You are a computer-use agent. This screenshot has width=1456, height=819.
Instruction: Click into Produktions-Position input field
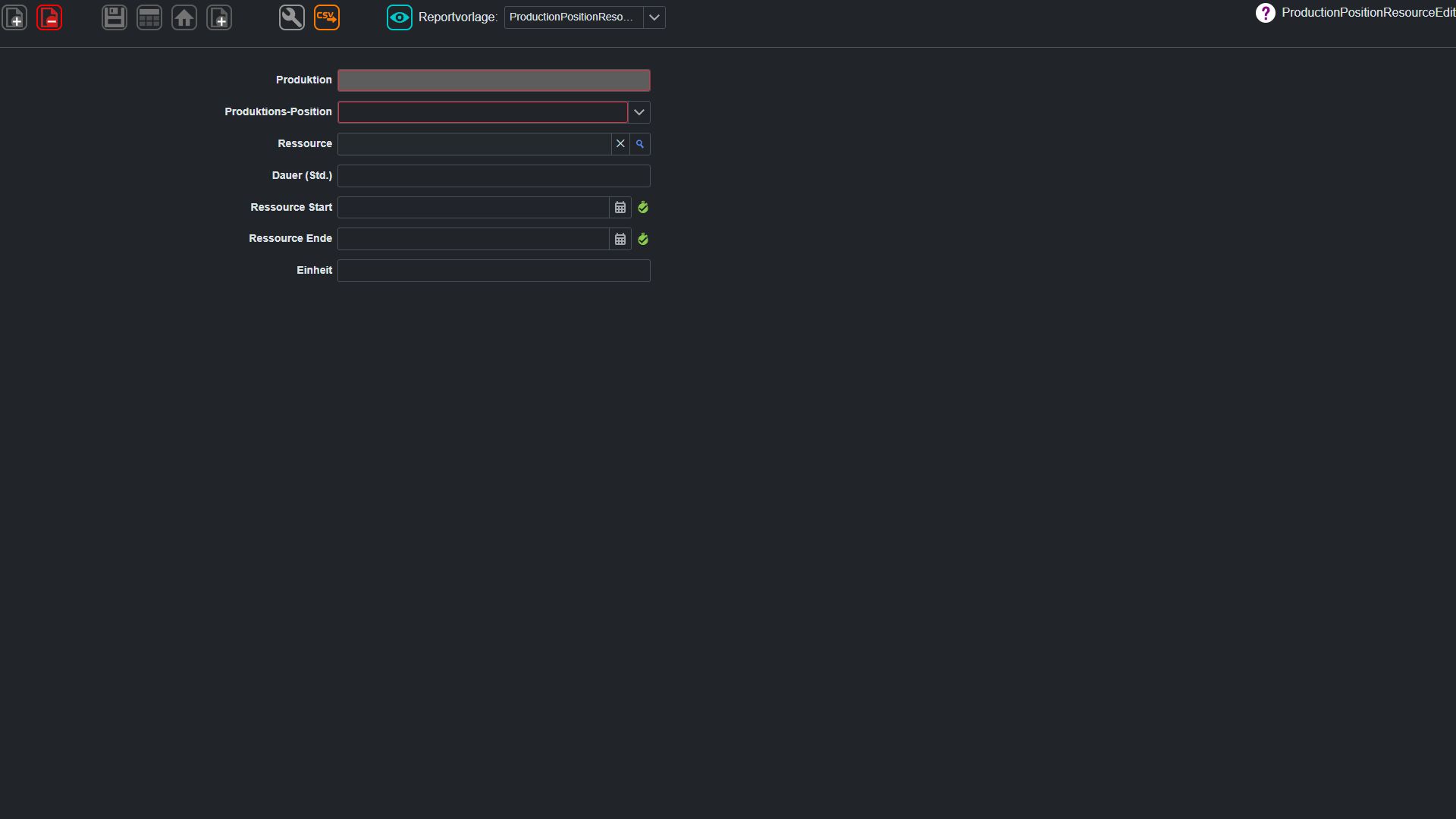482,112
